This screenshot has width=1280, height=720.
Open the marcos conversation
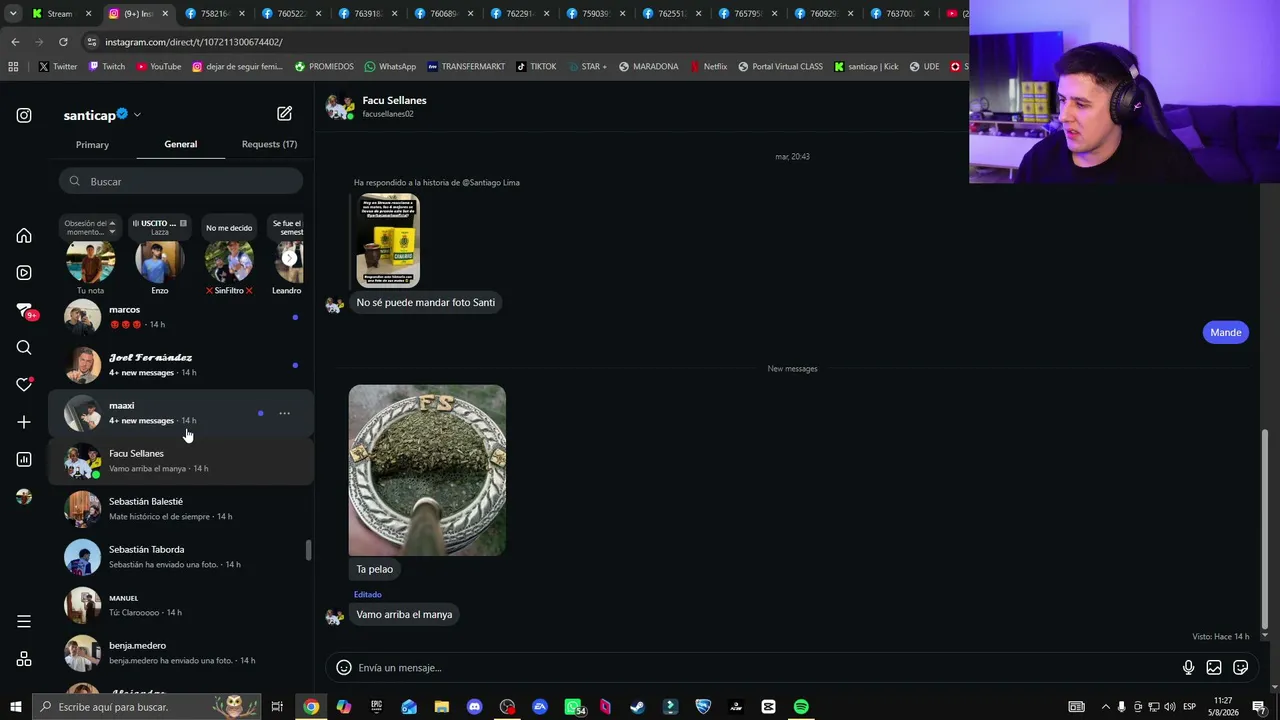181,317
